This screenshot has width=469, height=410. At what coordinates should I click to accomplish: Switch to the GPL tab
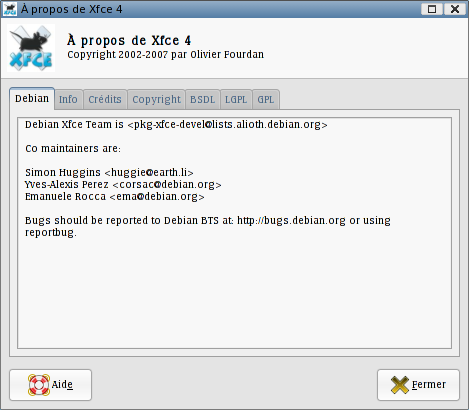[266, 99]
